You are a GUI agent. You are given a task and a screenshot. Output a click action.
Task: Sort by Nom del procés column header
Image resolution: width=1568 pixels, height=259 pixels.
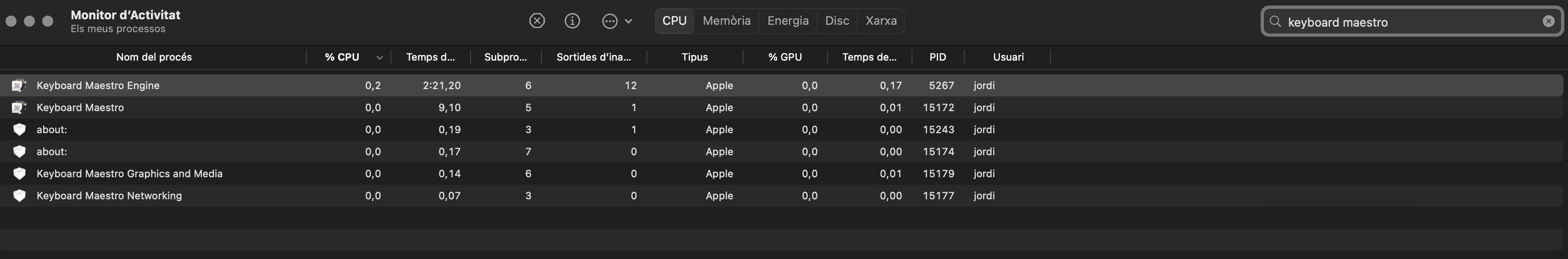(153, 56)
